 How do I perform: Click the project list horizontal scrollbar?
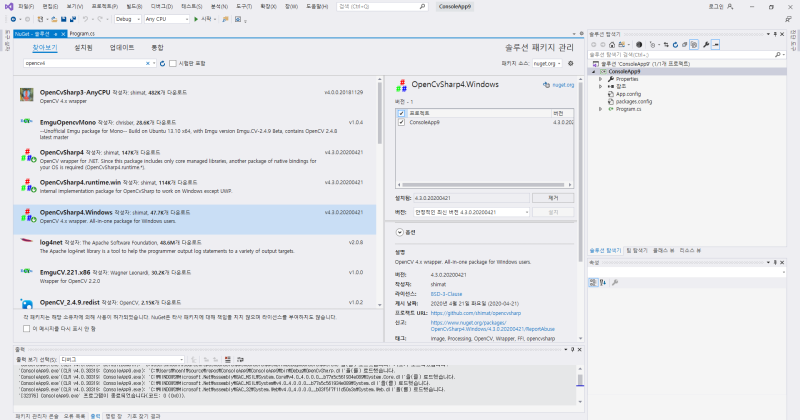pyautogui.click(x=484, y=185)
